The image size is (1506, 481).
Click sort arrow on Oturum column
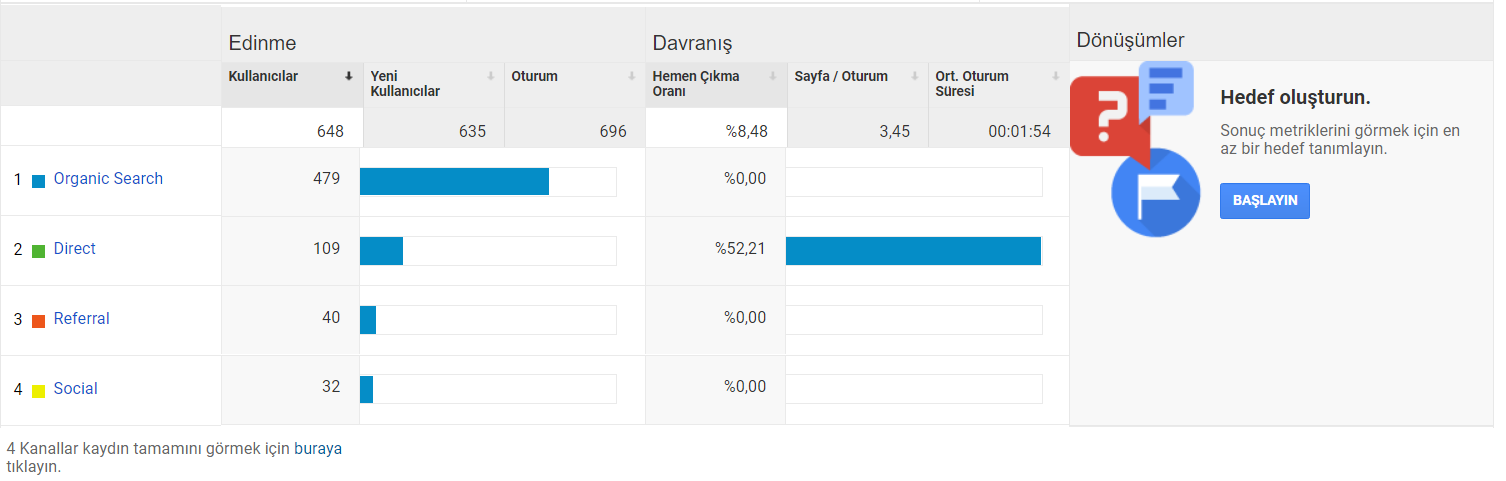[632, 76]
